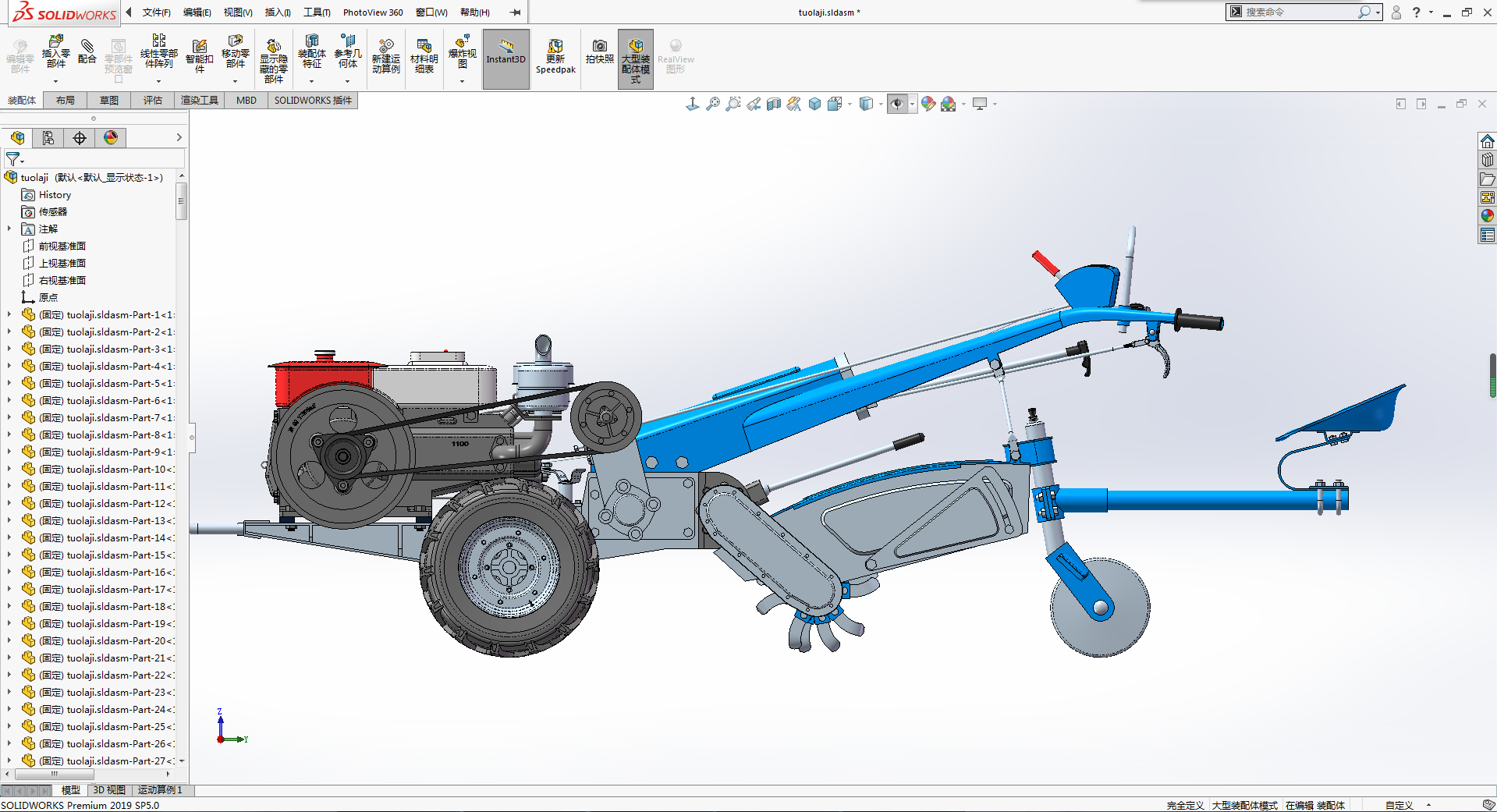Toggle Hide/Show Items eye icon
The height and width of the screenshot is (812, 1497).
coord(897,104)
